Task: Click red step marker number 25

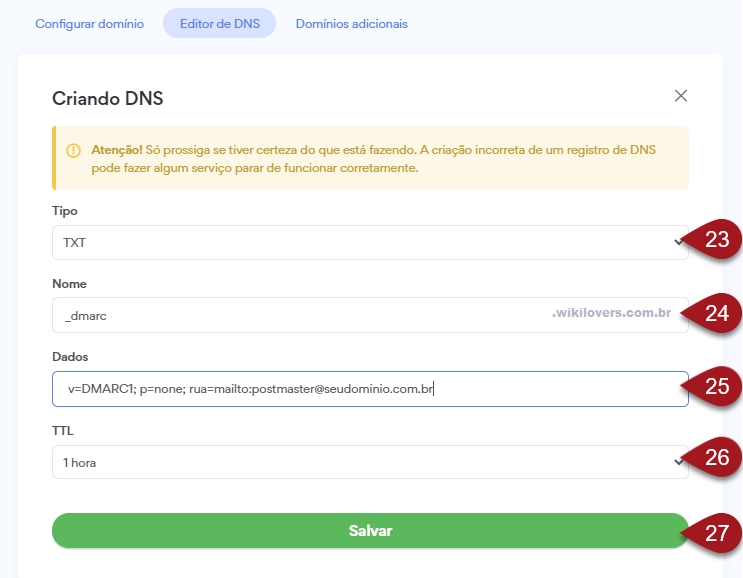Action: point(716,387)
